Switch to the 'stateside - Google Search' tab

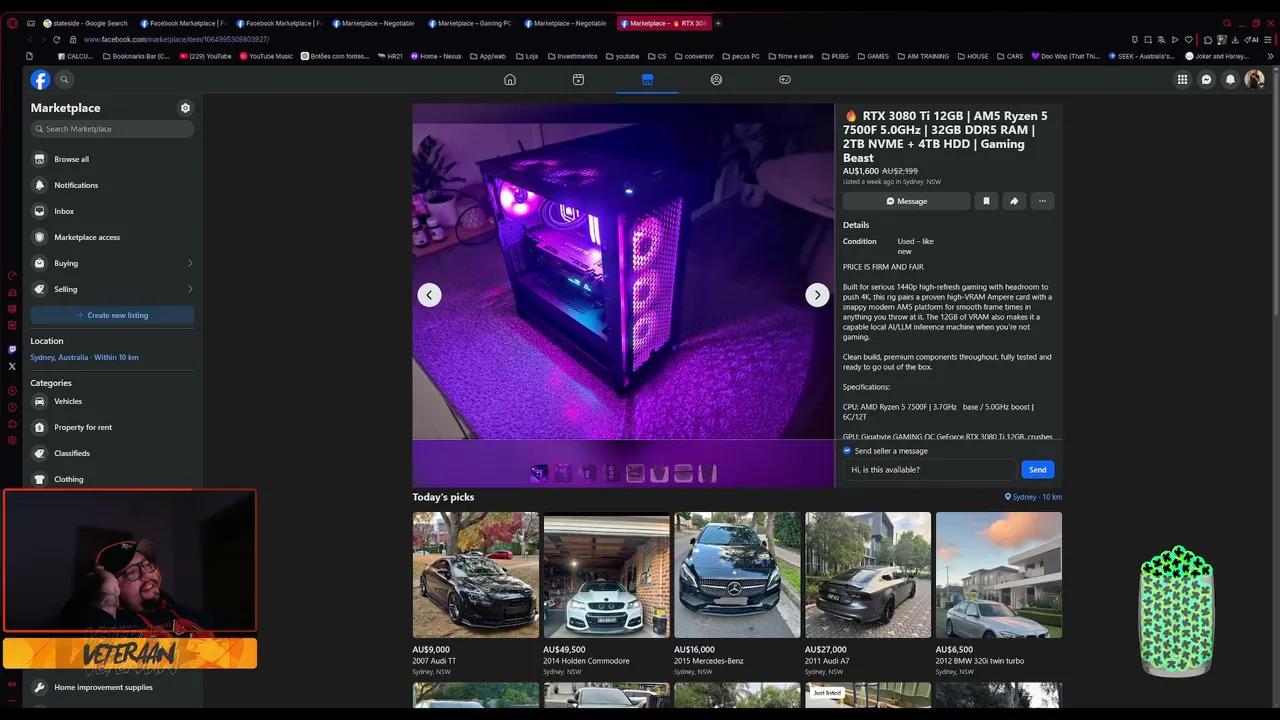(86, 23)
